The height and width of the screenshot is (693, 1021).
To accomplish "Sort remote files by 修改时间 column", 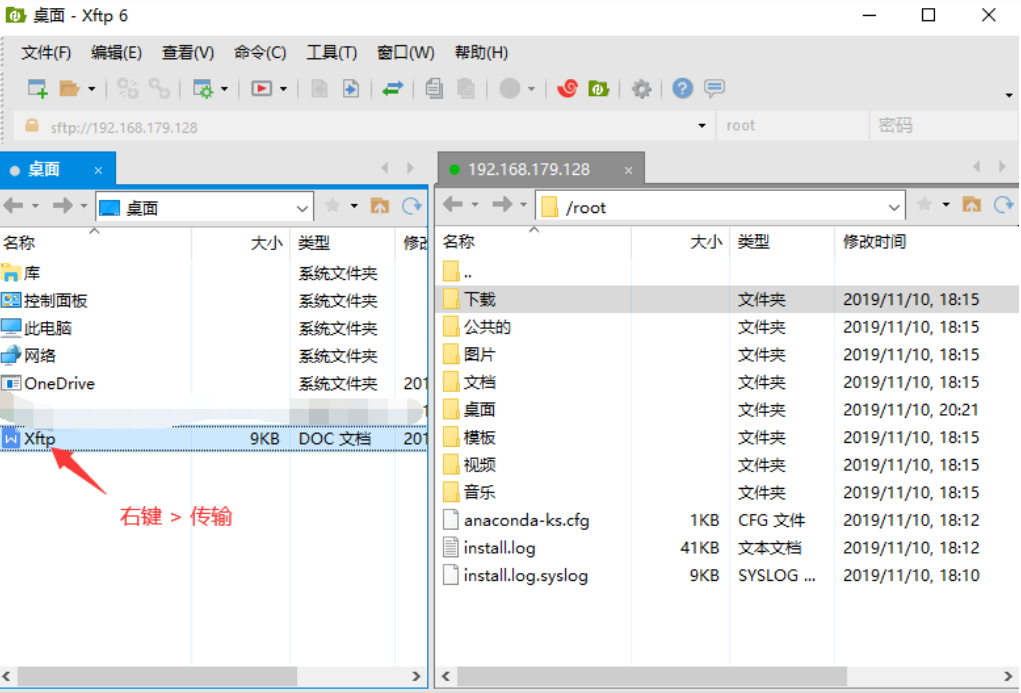I will click(874, 242).
